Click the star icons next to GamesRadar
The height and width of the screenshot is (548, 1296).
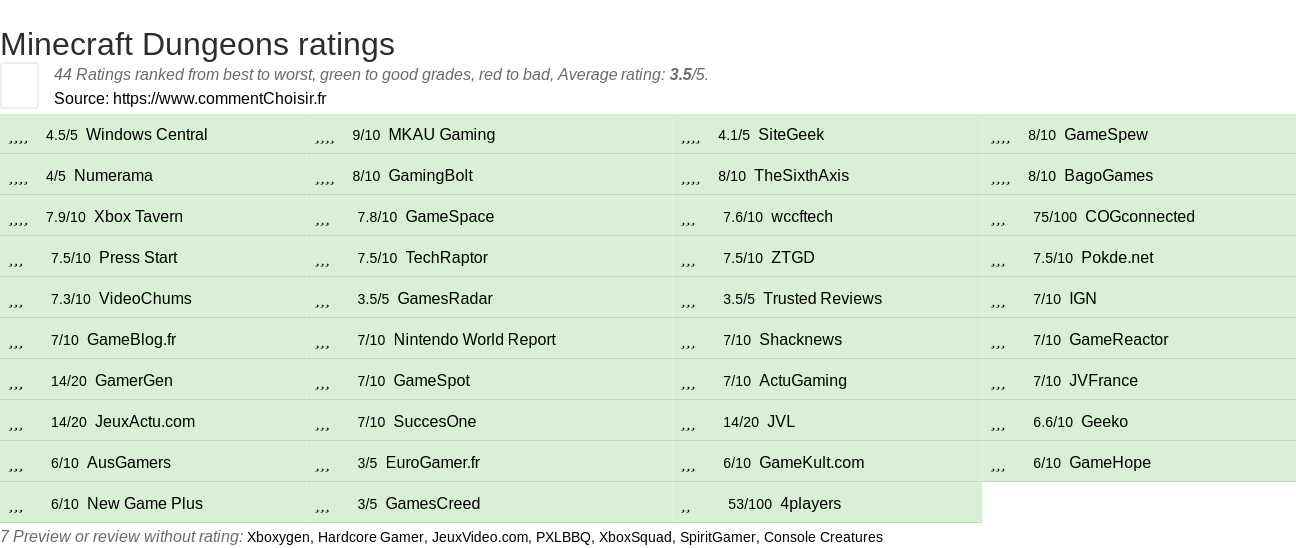tap(322, 300)
